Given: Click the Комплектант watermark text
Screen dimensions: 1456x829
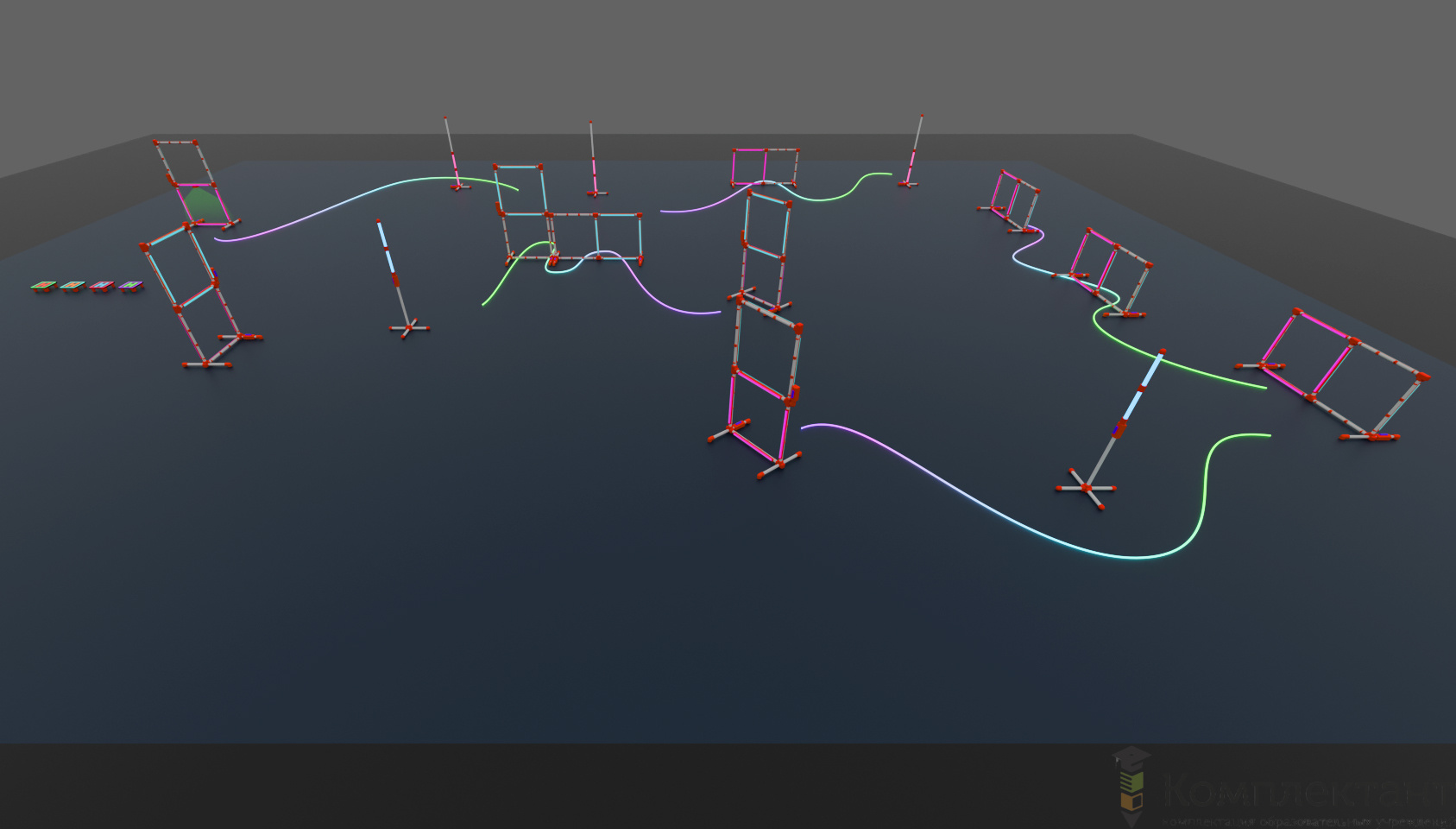Looking at the screenshot, I should pyautogui.click(x=1303, y=790).
